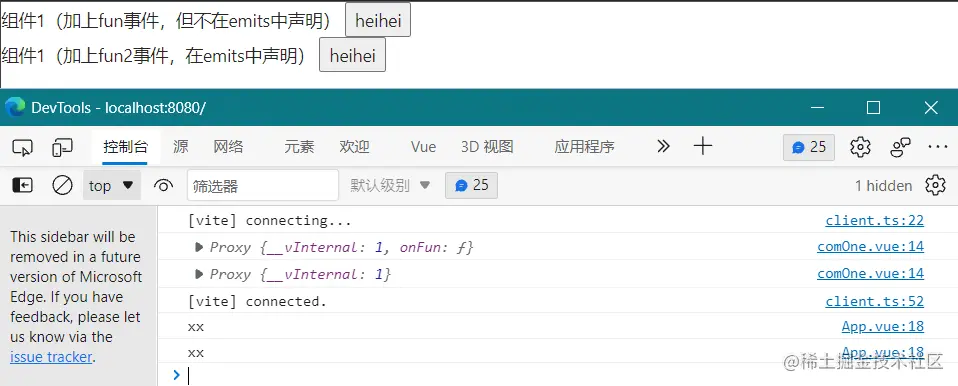Open the three-dot customize menu
The width and height of the screenshot is (958, 386).
pyautogui.click(x=937, y=147)
